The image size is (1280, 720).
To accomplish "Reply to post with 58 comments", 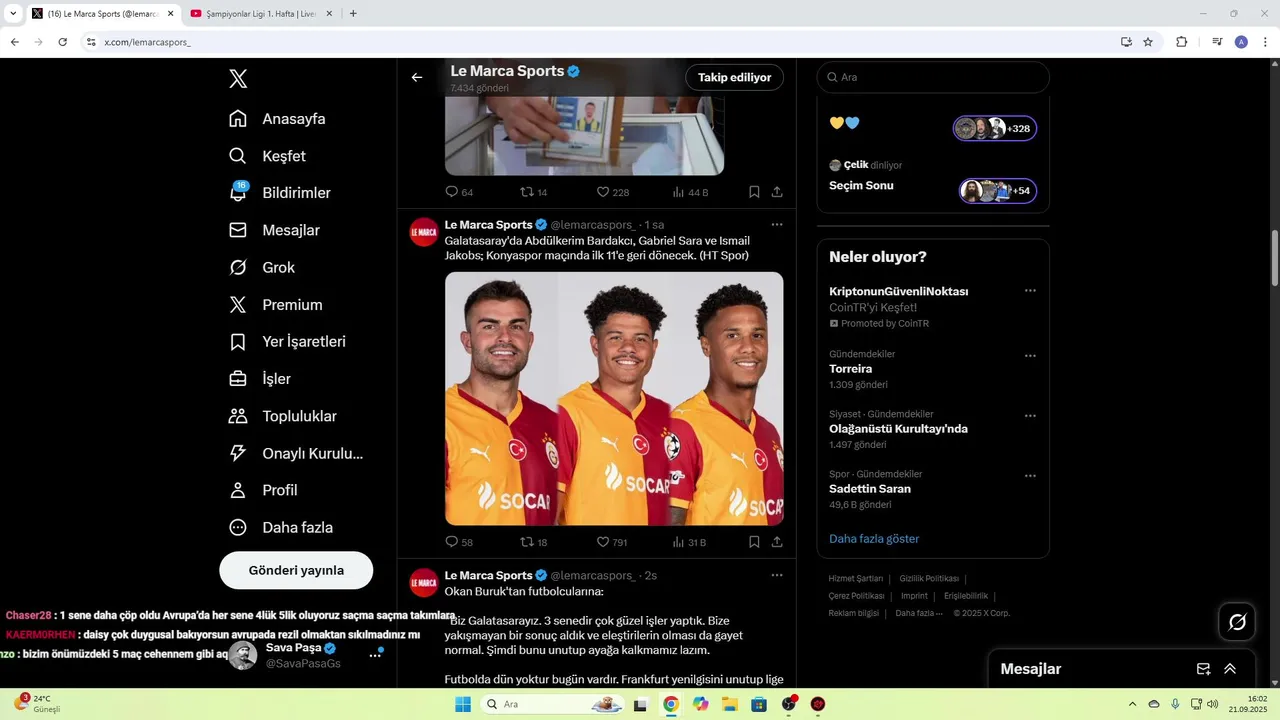I will [x=459, y=542].
